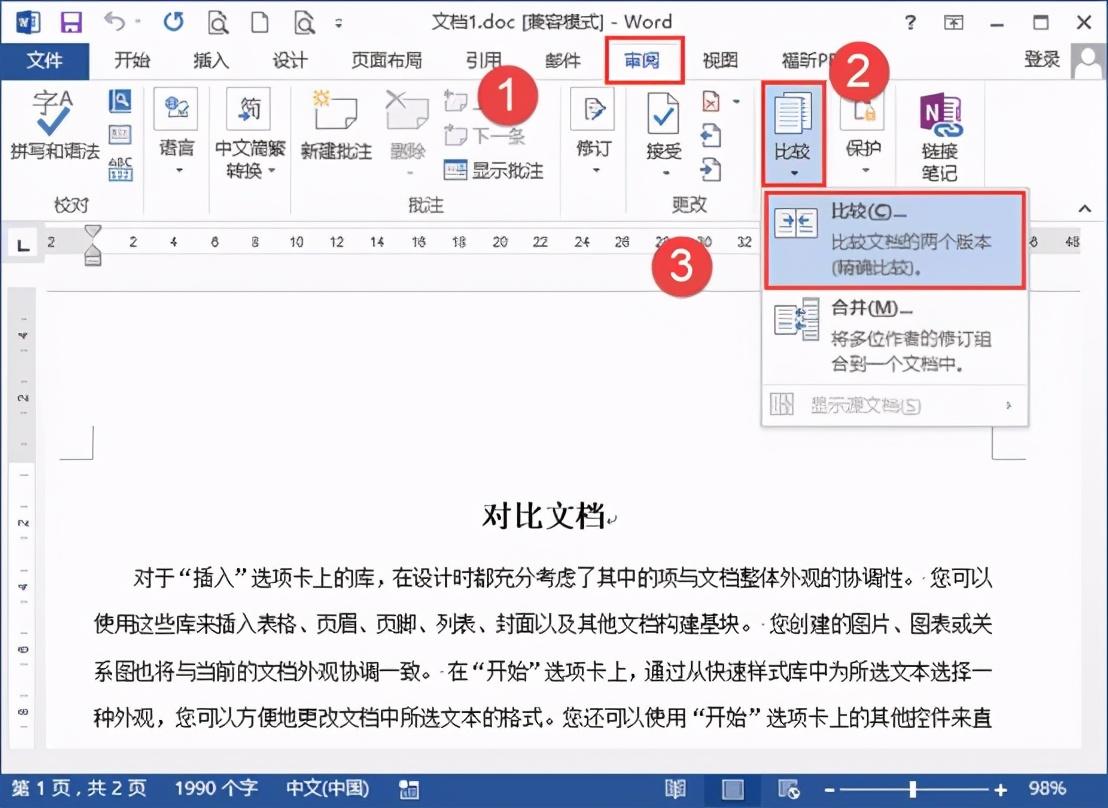Switch to the 视图 View tab
Screen dimensions: 1108x808
click(720, 61)
